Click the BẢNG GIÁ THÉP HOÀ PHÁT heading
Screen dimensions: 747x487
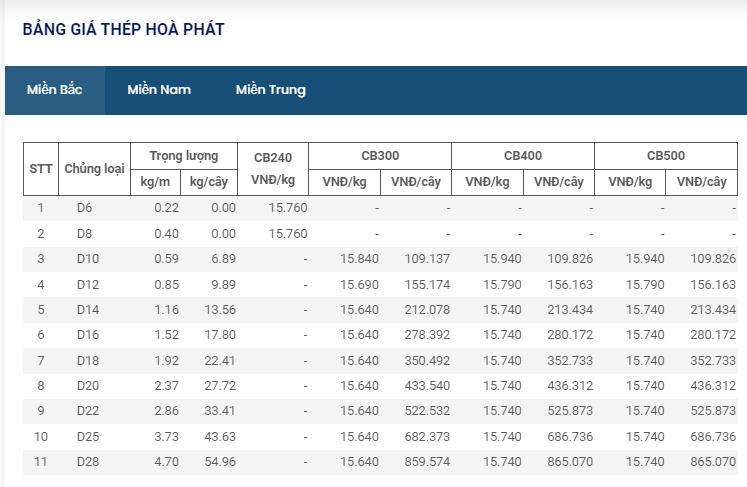click(123, 29)
